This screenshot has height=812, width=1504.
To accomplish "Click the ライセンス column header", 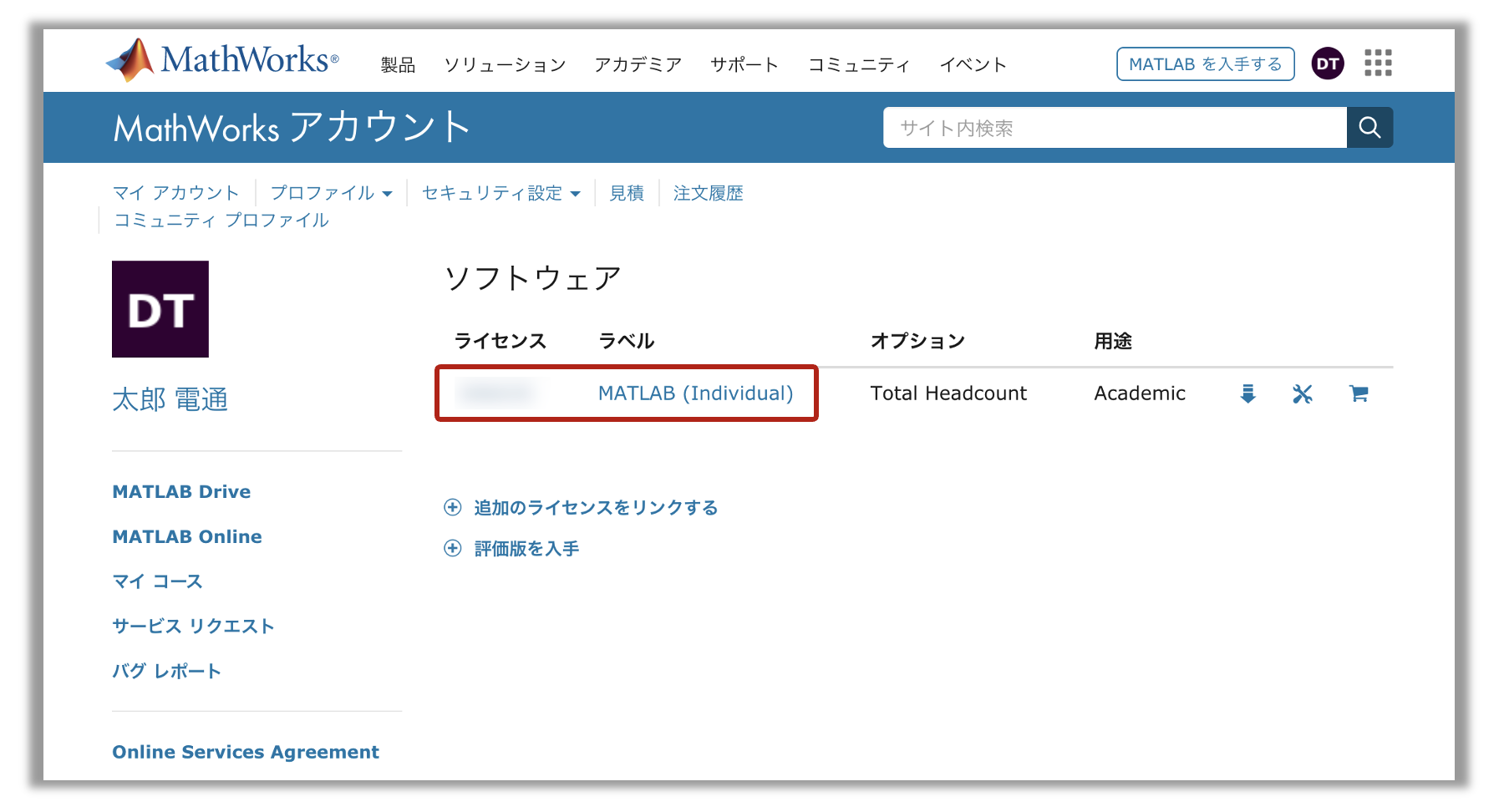I will point(500,341).
